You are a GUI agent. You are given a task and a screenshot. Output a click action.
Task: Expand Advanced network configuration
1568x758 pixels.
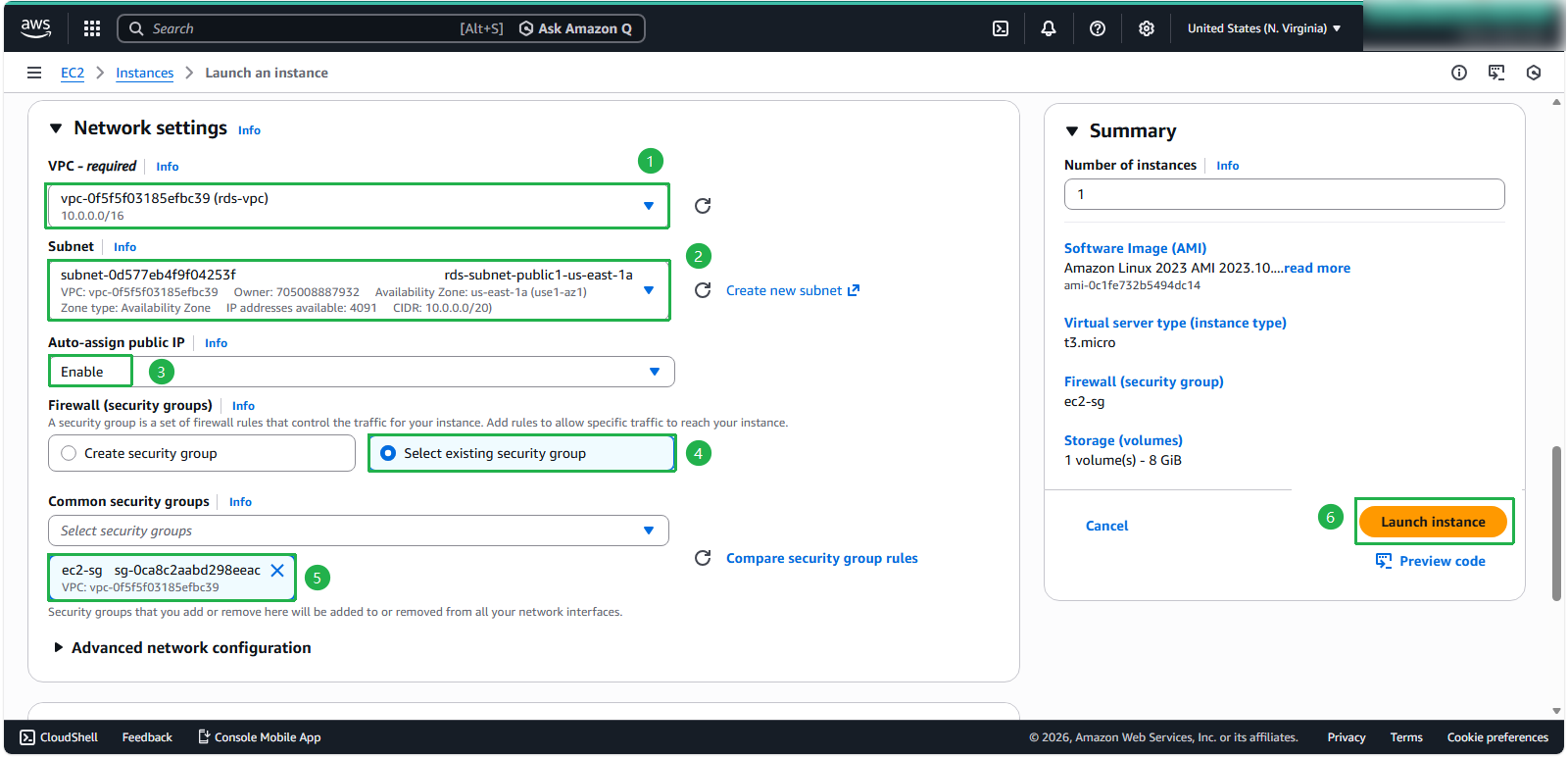[182, 648]
